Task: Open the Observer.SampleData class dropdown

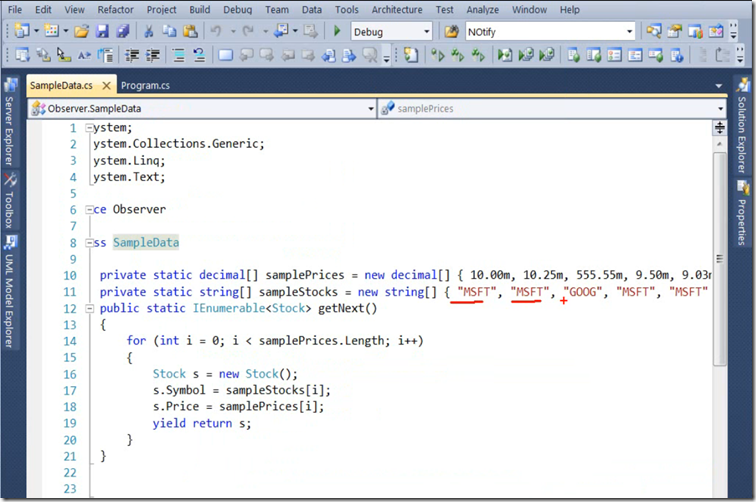Action: click(371, 109)
